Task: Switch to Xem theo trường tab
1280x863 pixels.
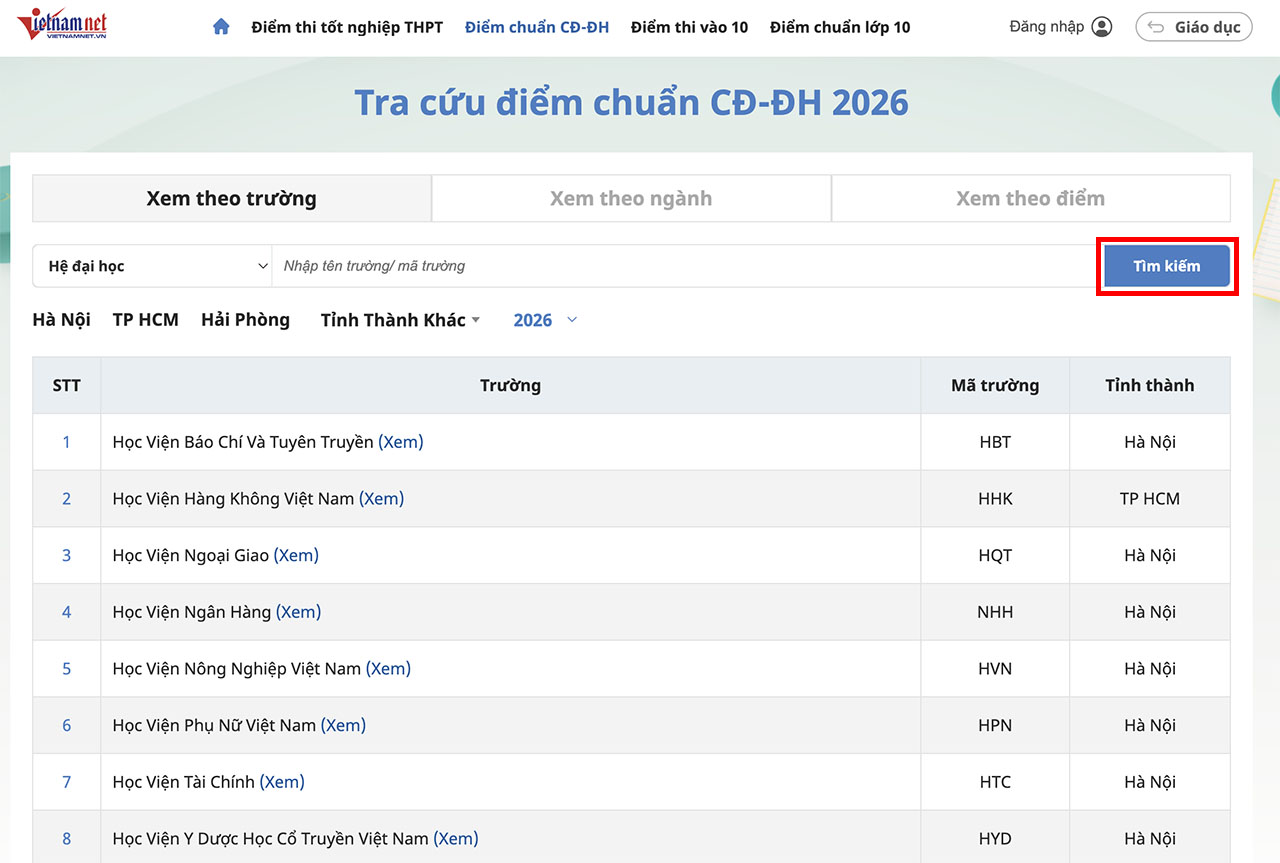Action: 232,198
